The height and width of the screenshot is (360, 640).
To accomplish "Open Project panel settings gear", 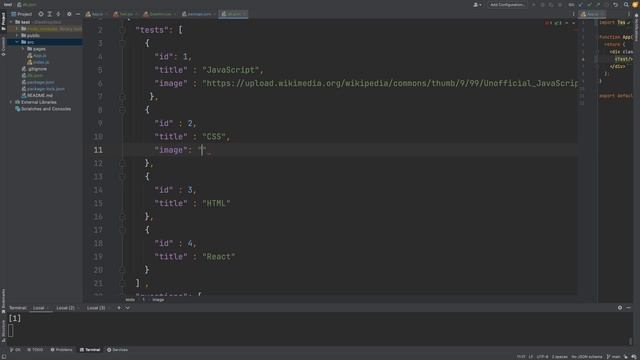I will [x=69, y=14].
